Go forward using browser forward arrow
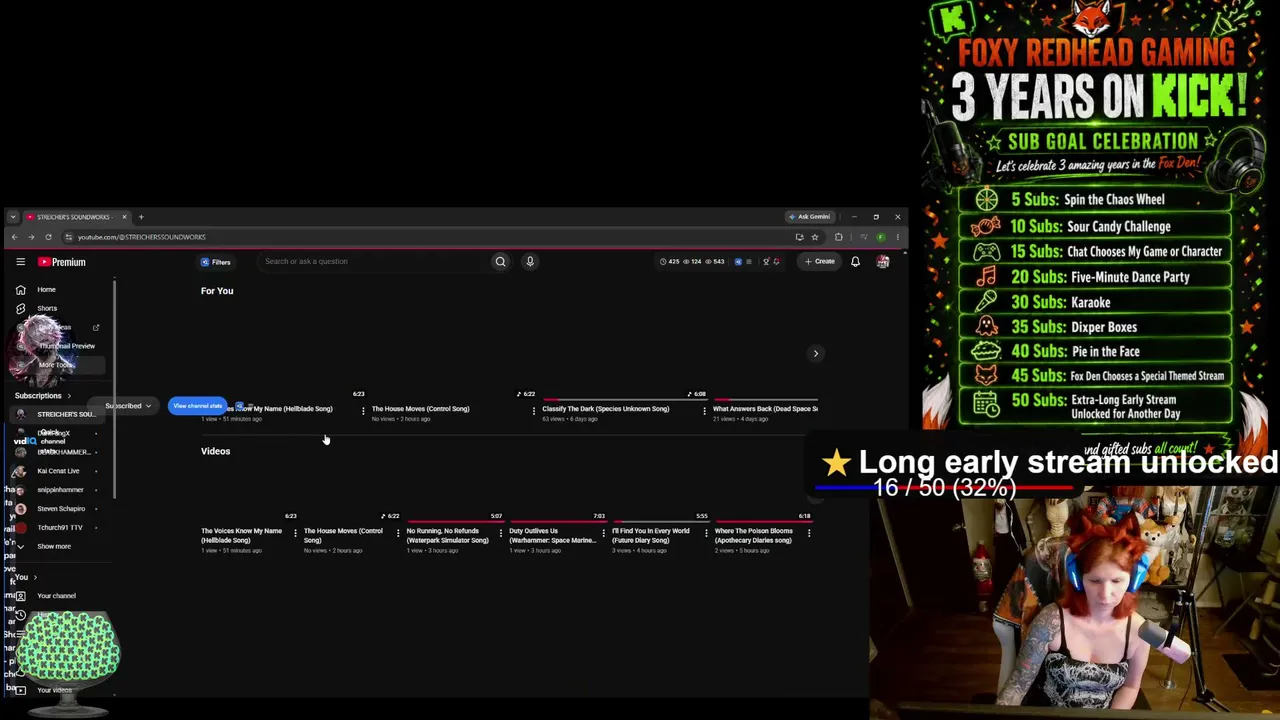The image size is (1280, 720). [x=31, y=237]
